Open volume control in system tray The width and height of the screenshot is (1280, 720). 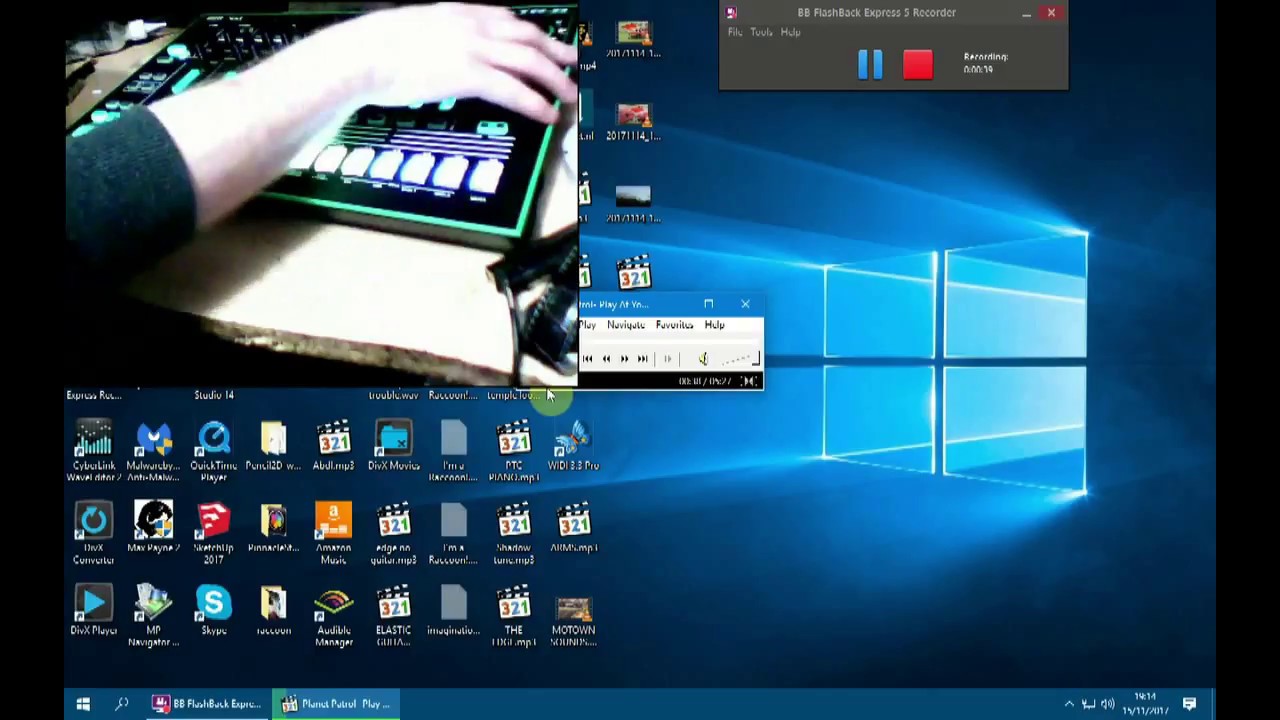(1107, 704)
